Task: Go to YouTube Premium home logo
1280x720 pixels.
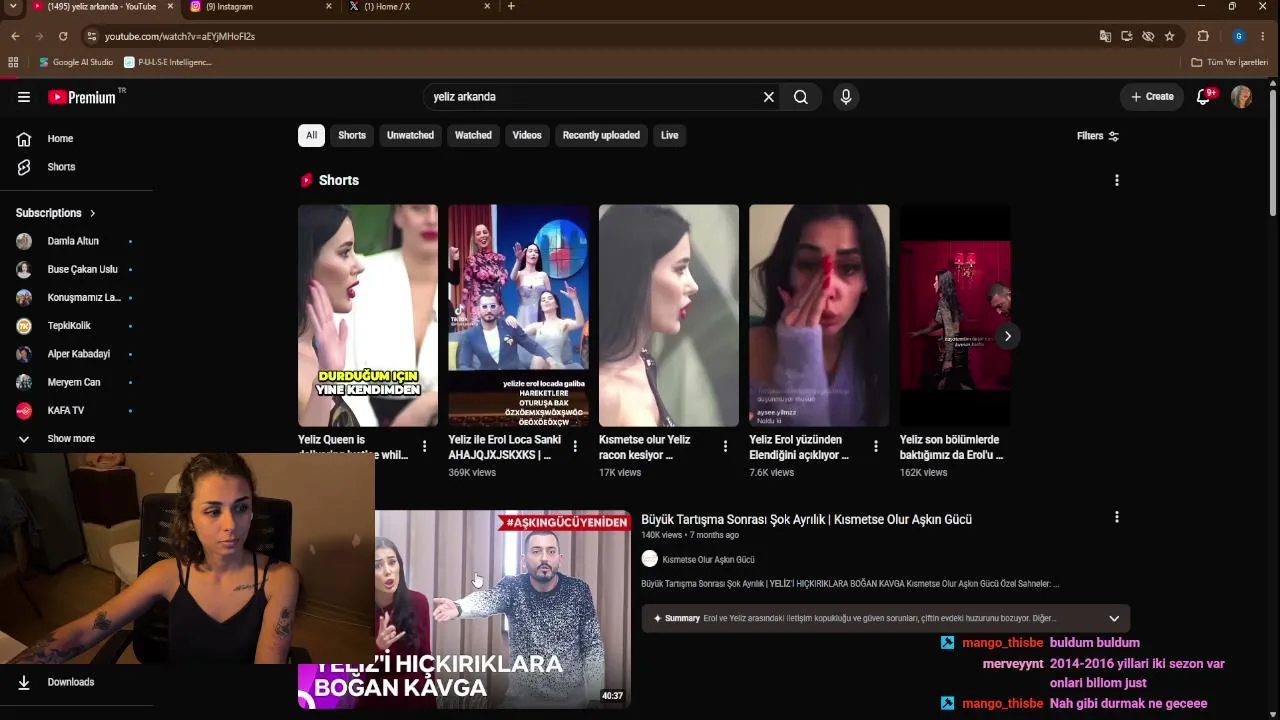Action: tap(82, 97)
